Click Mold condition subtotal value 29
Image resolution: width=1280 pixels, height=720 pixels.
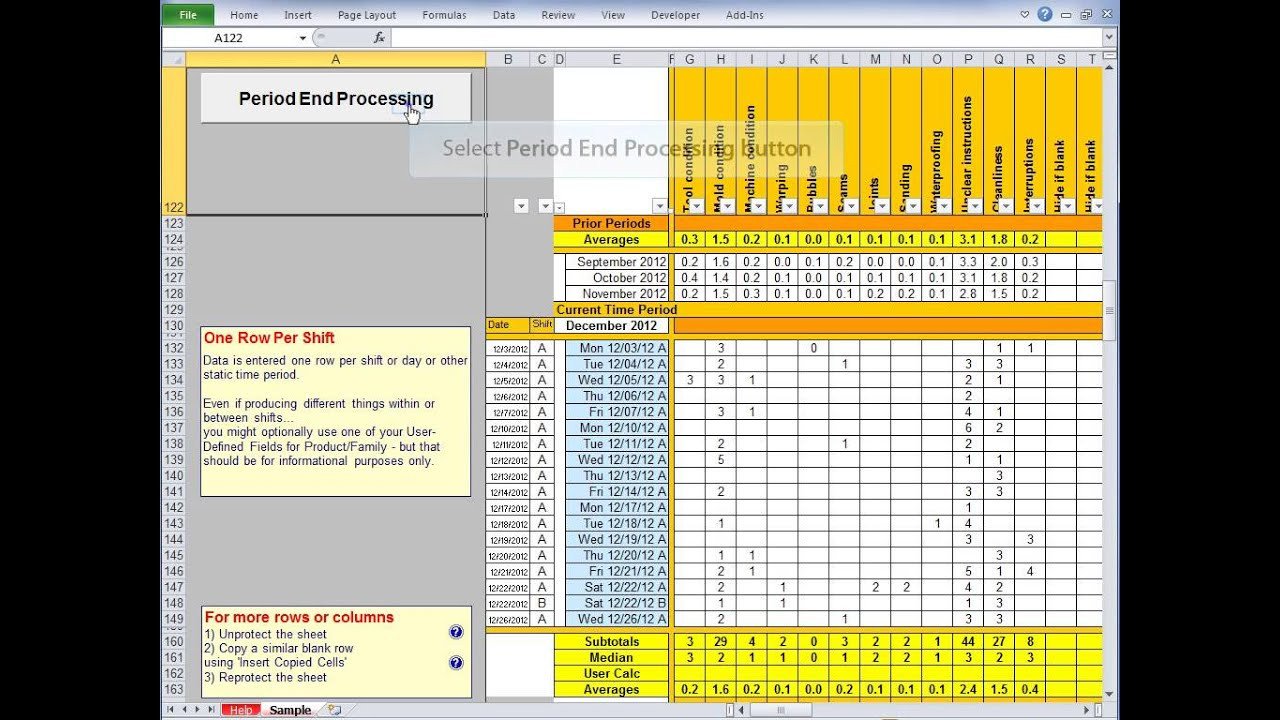click(721, 642)
